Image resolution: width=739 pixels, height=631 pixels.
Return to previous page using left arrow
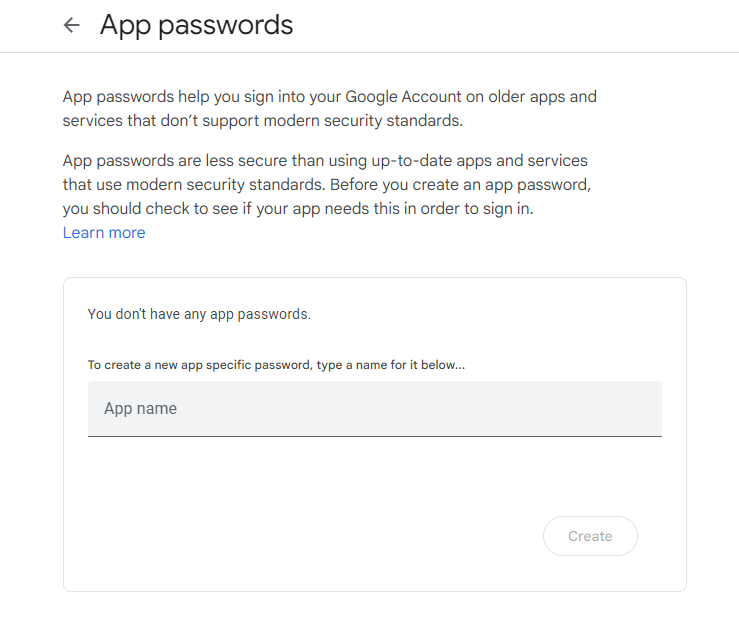71,25
